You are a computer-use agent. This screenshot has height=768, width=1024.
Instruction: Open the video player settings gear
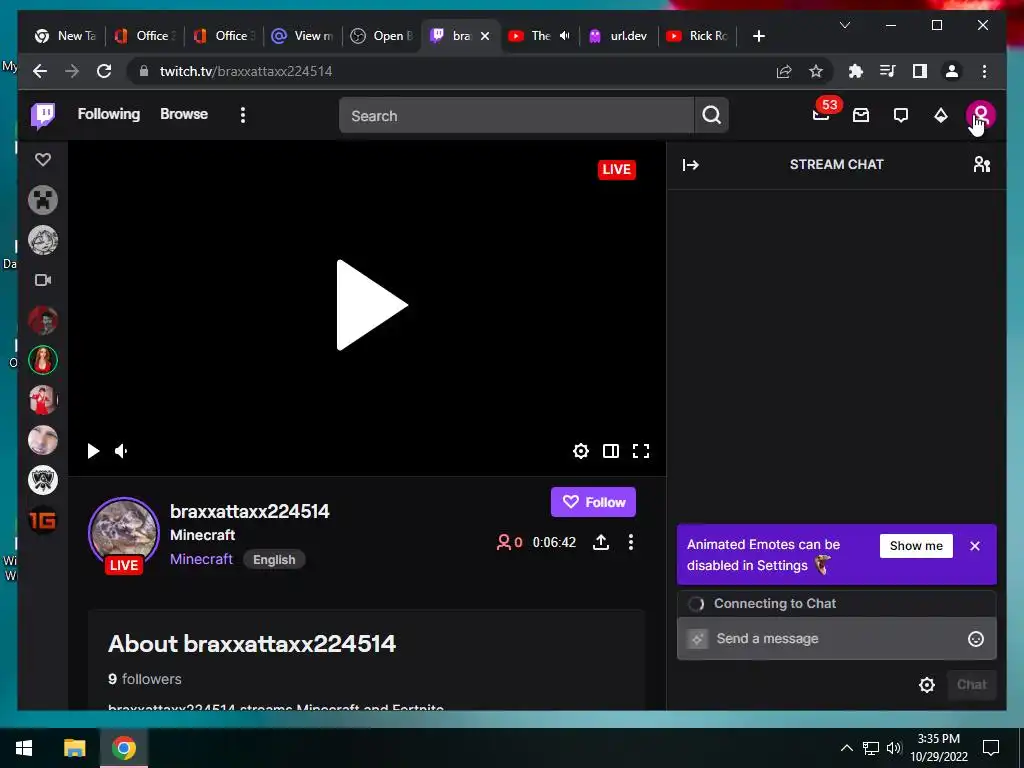pyautogui.click(x=581, y=451)
